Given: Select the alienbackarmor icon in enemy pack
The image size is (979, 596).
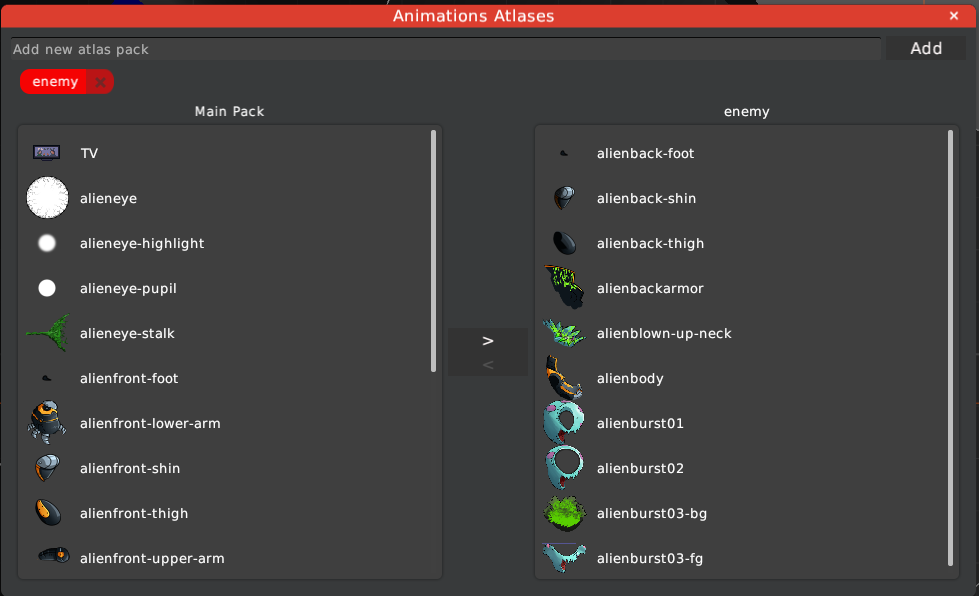Looking at the screenshot, I should [x=564, y=287].
